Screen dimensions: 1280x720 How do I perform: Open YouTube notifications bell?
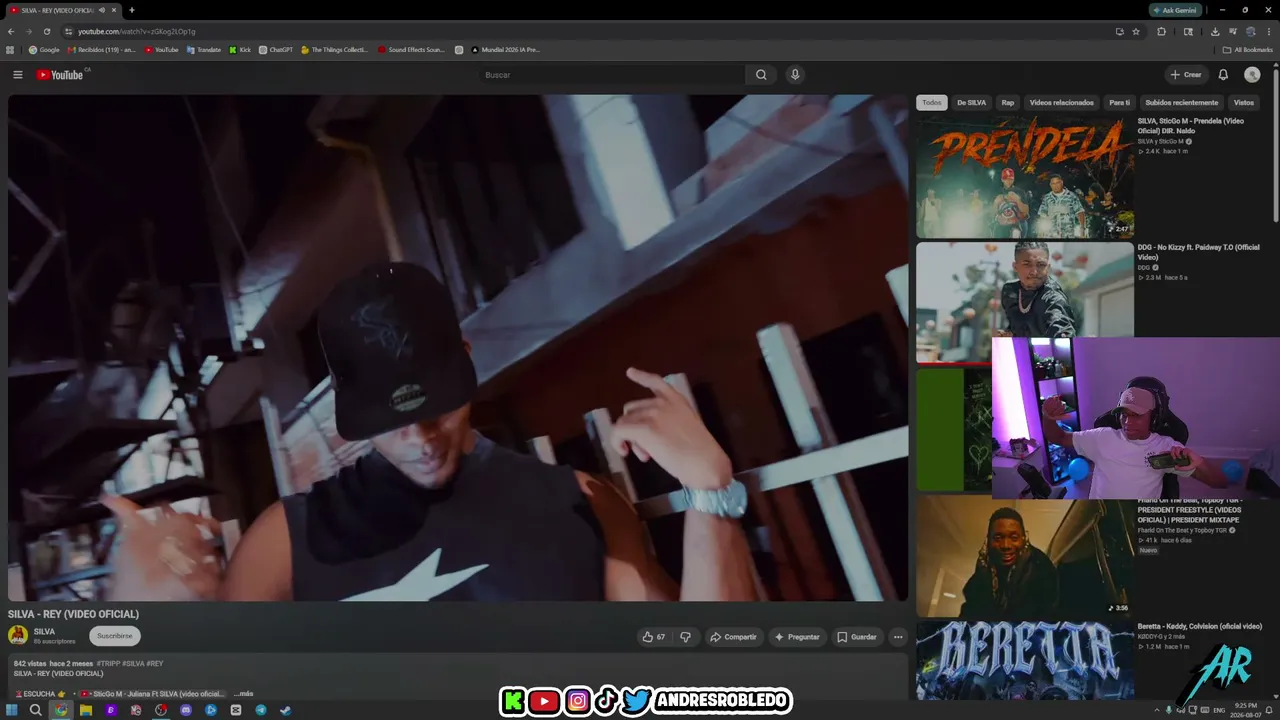pos(1223,75)
